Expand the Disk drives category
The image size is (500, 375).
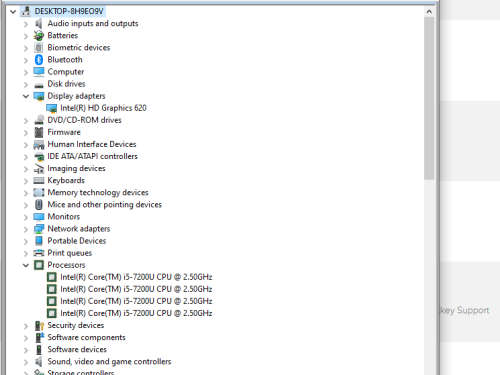[26, 84]
